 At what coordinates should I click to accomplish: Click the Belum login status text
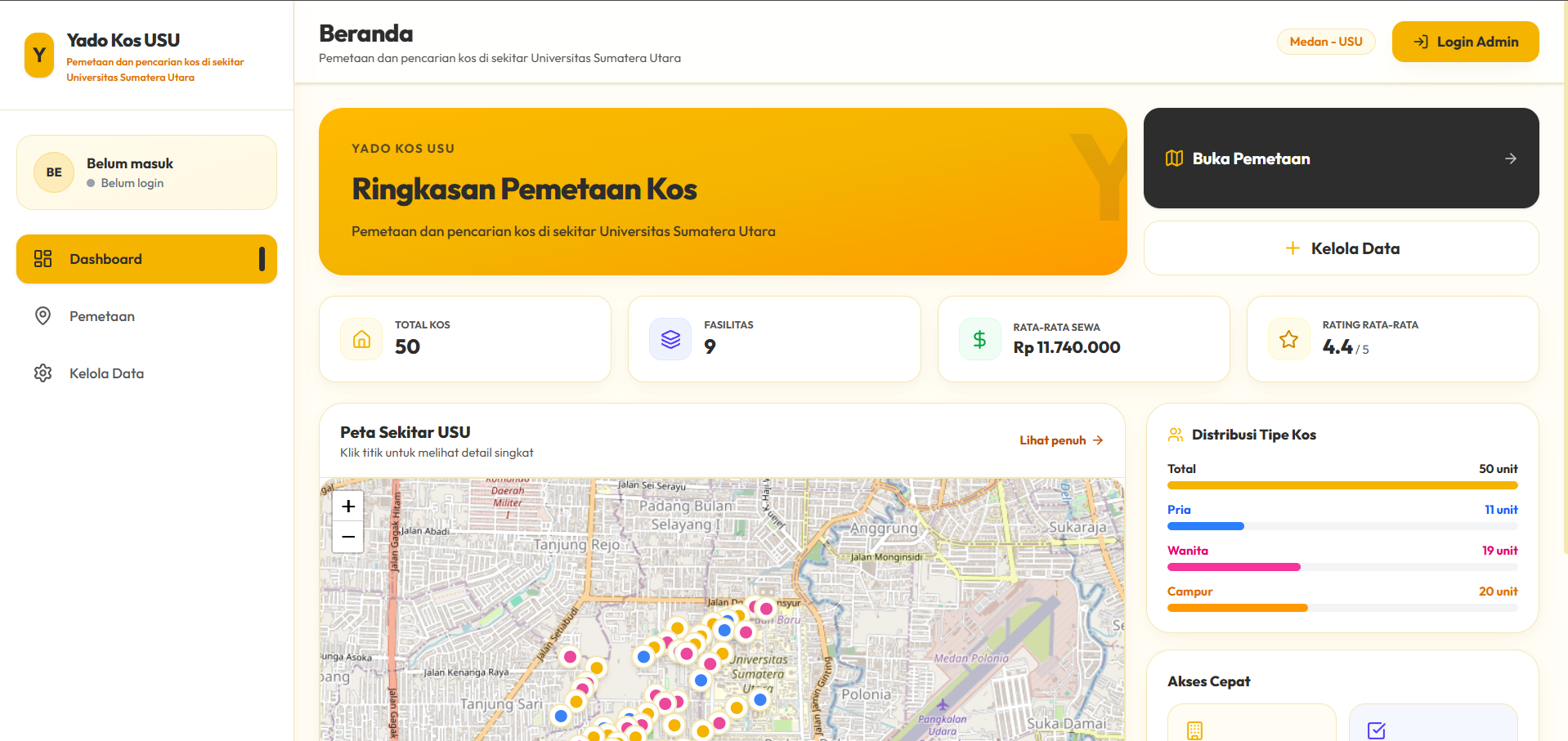(132, 183)
